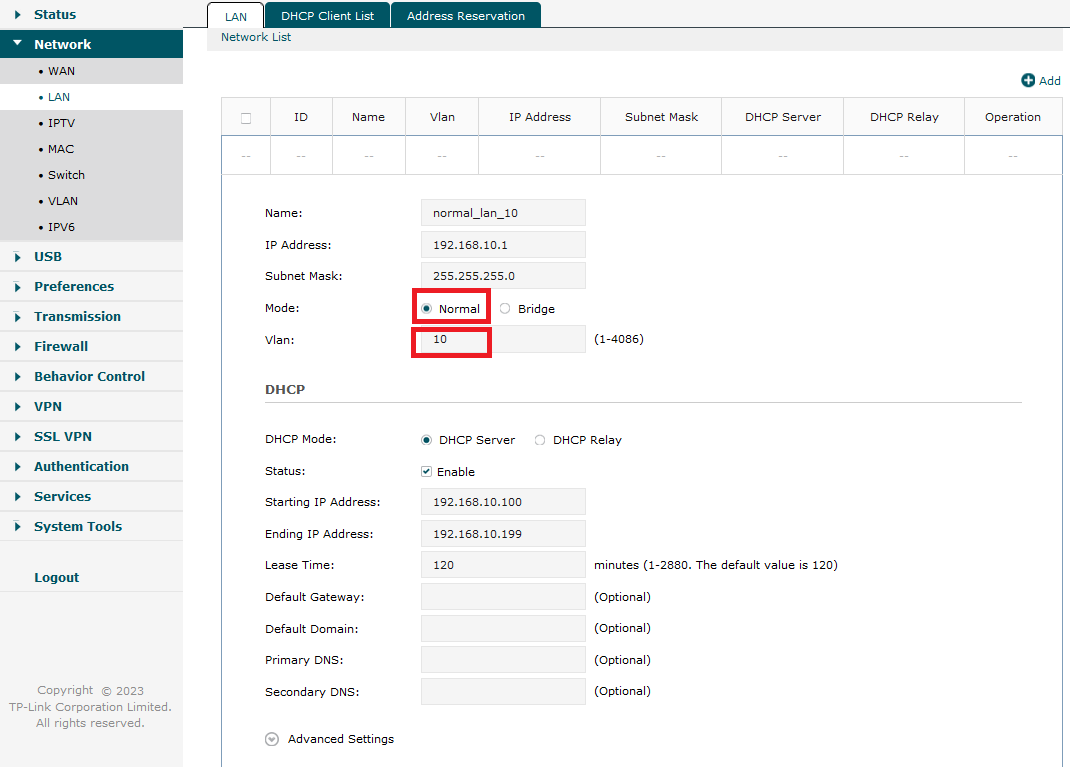Switch to the LAN tab

[x=236, y=16]
